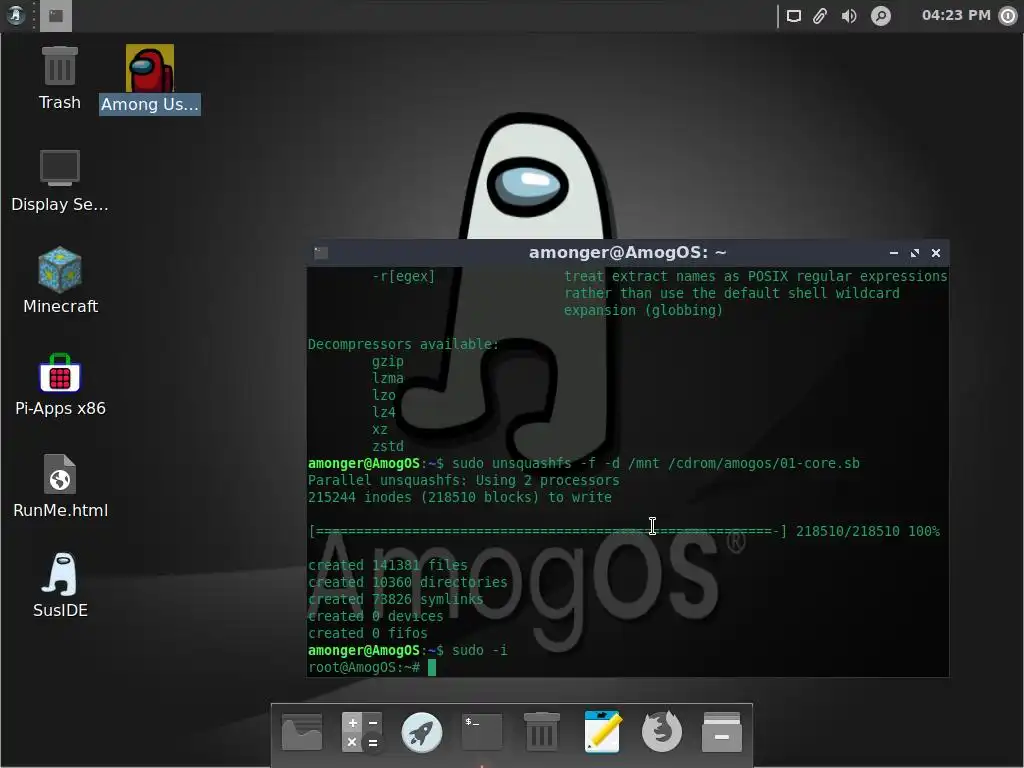Close the amonger@AmogOS terminal window

pyautogui.click(x=936, y=253)
